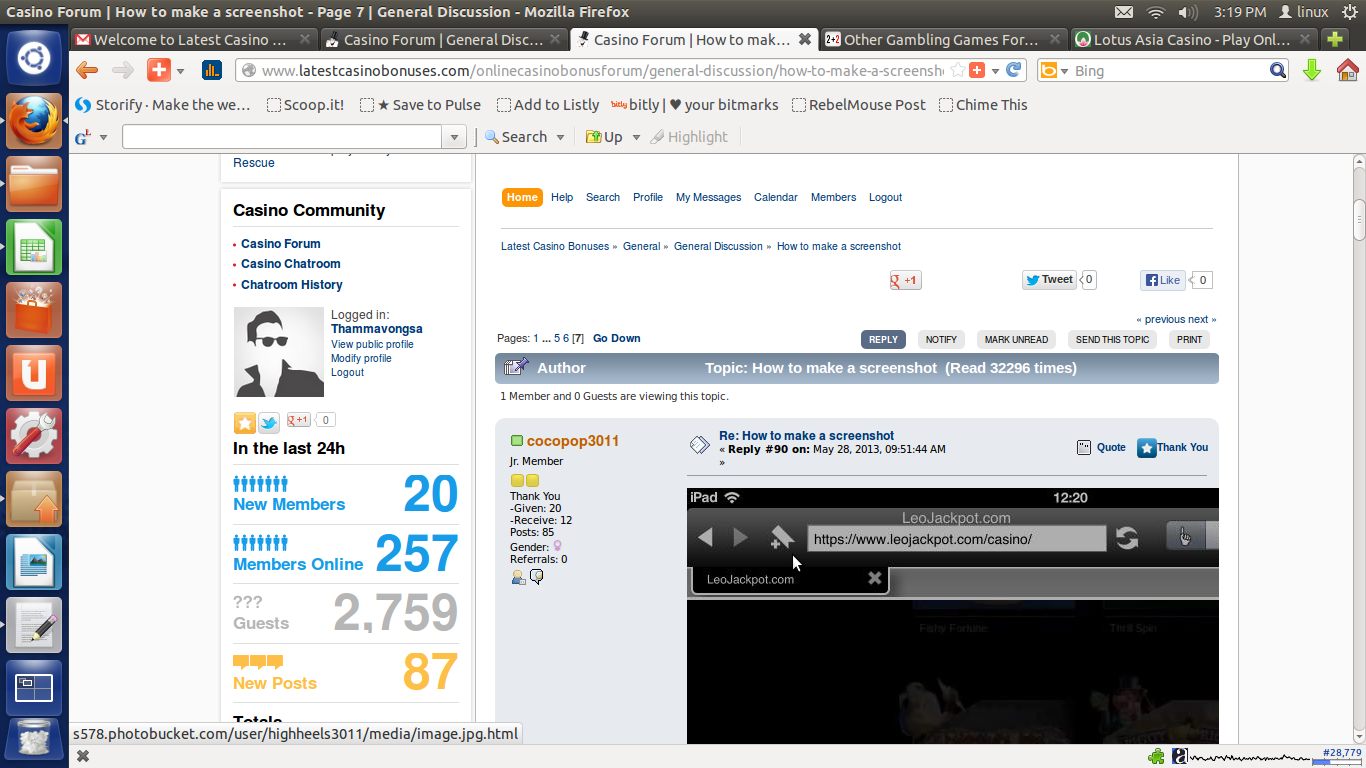Open Firefox home page icon
The width and height of the screenshot is (1366, 768).
[x=1347, y=70]
